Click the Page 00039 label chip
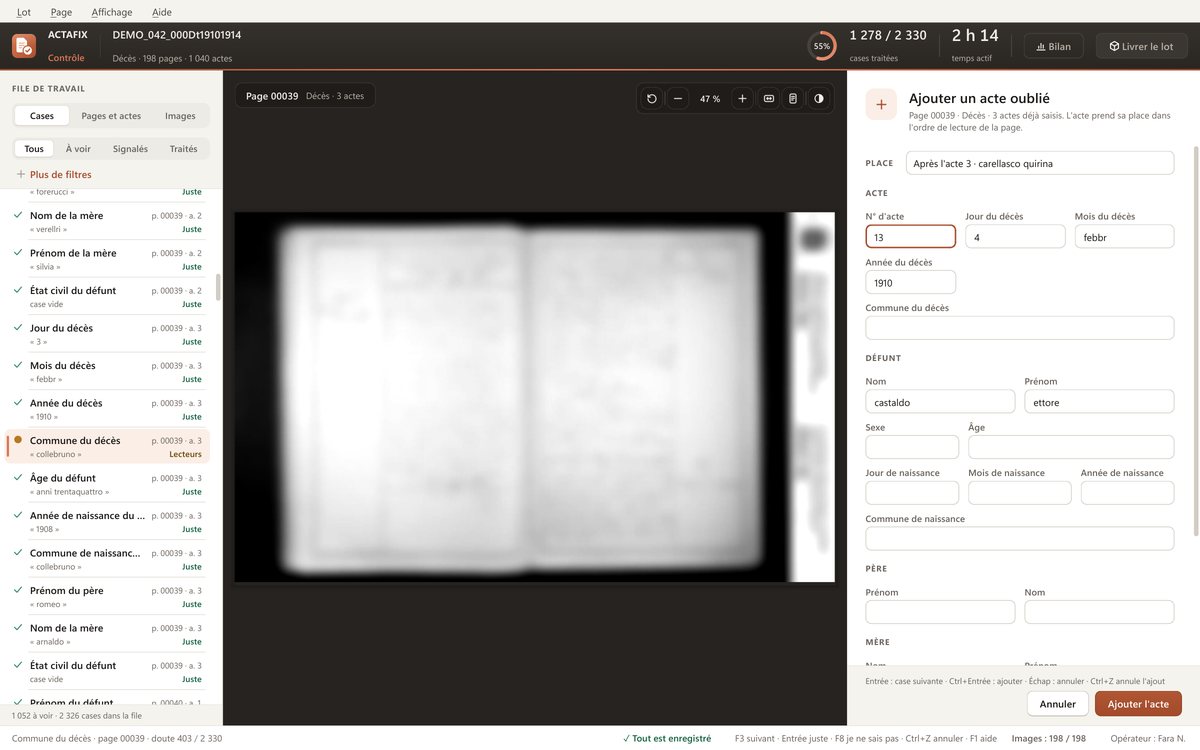This screenshot has height=750, width=1200. tap(305, 96)
